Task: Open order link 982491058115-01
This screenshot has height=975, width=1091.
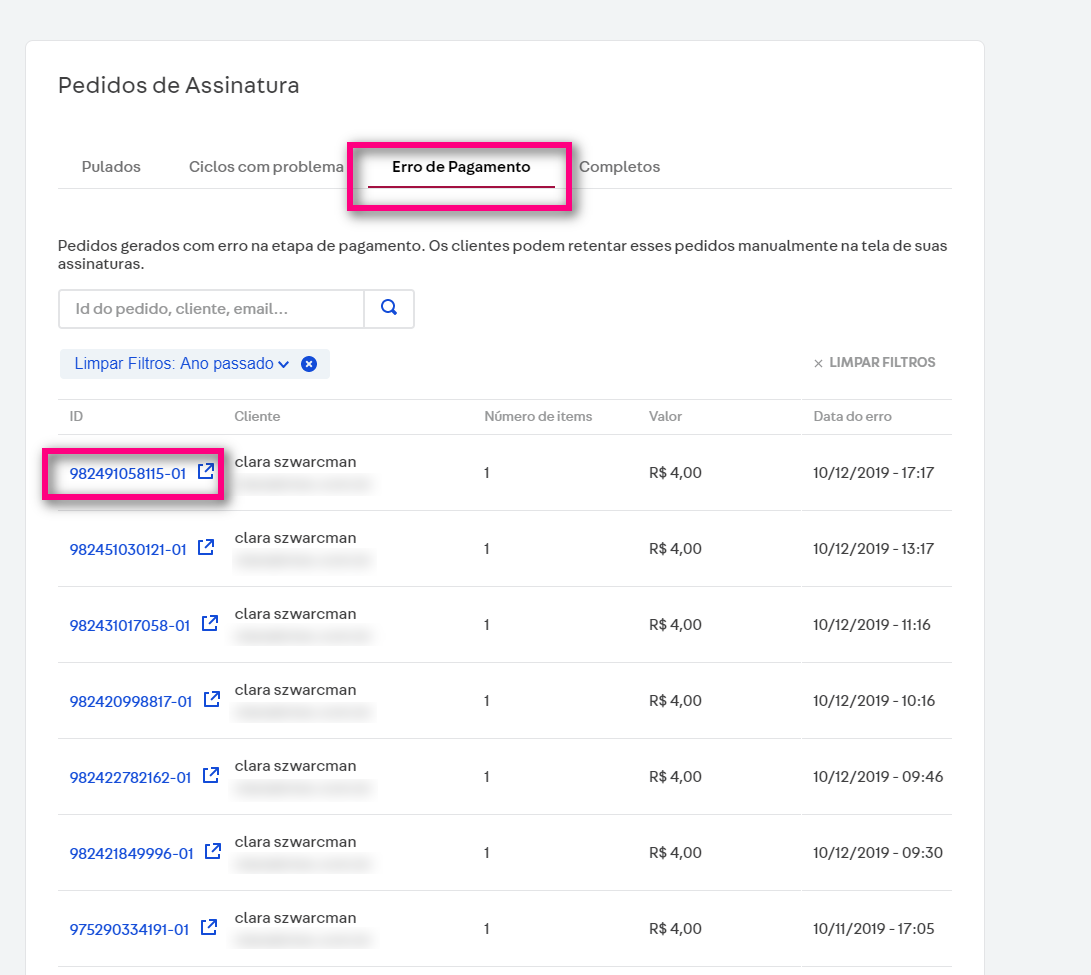Action: [x=127, y=473]
